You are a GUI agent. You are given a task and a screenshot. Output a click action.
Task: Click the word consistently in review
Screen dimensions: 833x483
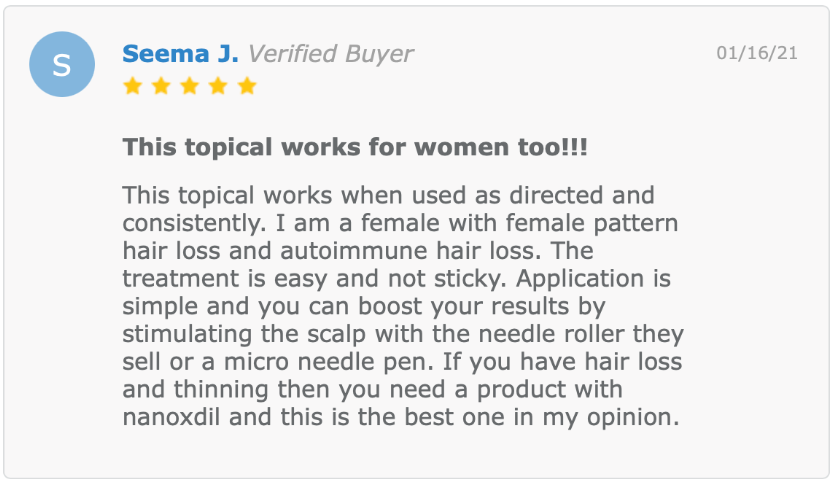[192, 223]
